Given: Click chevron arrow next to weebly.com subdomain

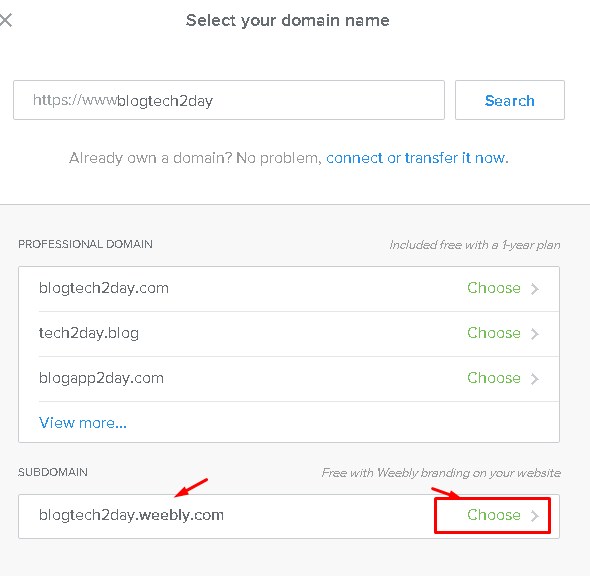Looking at the screenshot, I should [535, 515].
